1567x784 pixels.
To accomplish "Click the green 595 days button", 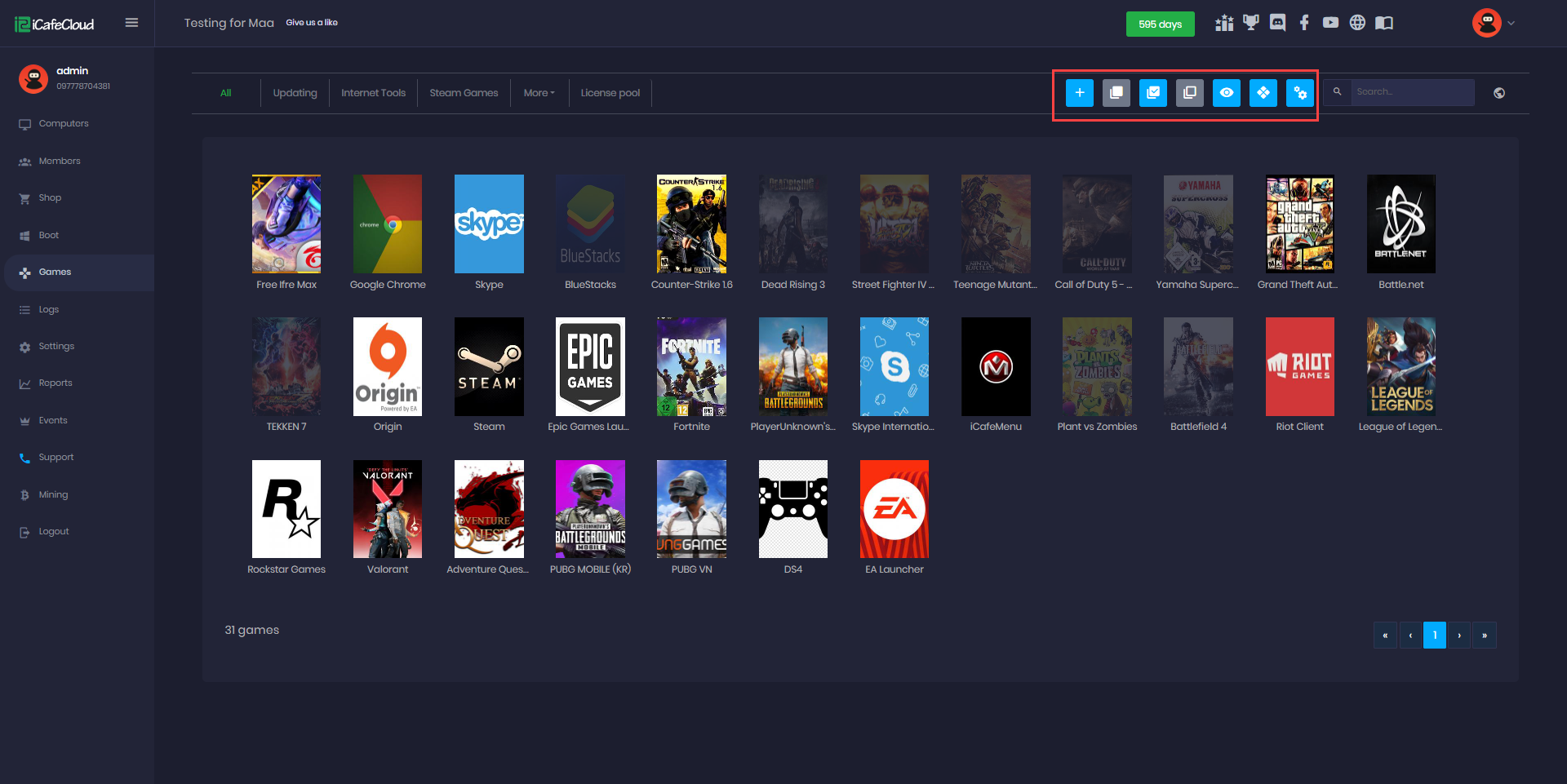I will tap(1160, 24).
